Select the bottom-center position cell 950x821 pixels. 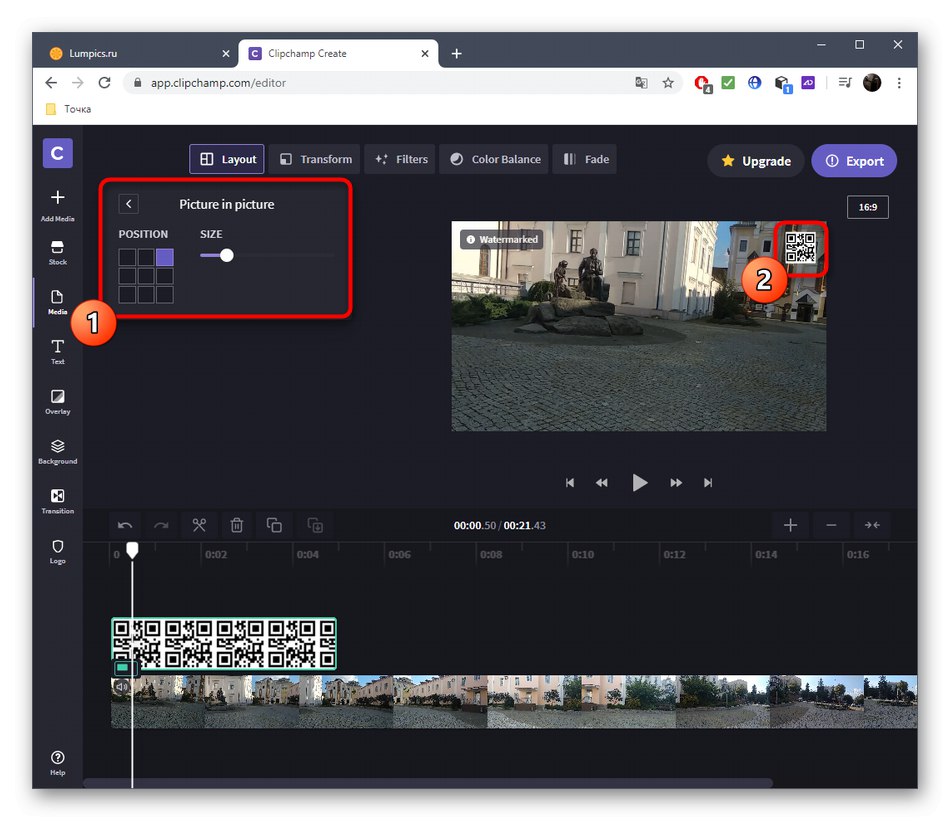146,294
